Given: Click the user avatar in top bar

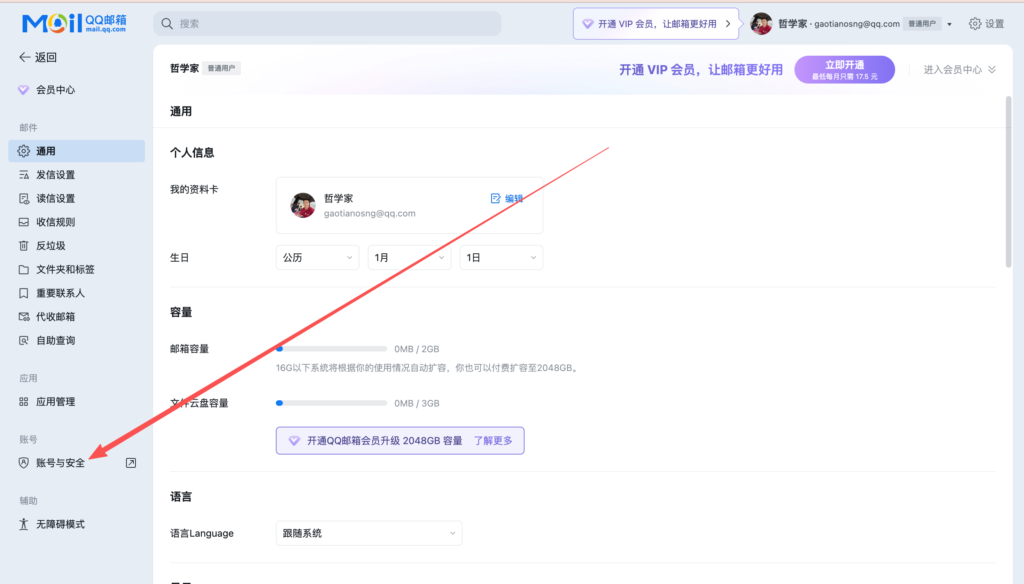Looking at the screenshot, I should pos(762,24).
